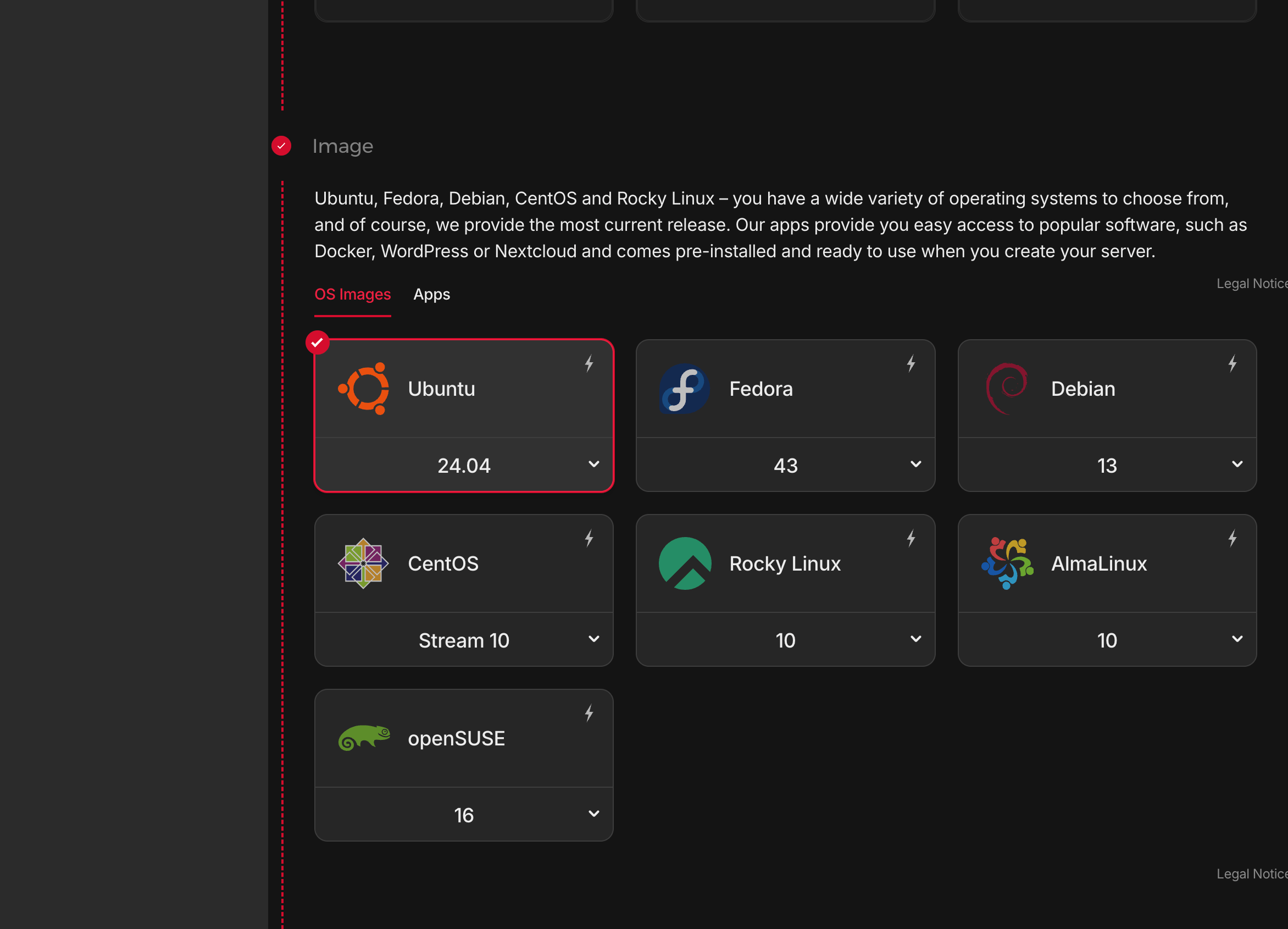Click the checkmark badge on the Ubuntu card
The width and height of the screenshot is (1288, 929).
pos(318,342)
